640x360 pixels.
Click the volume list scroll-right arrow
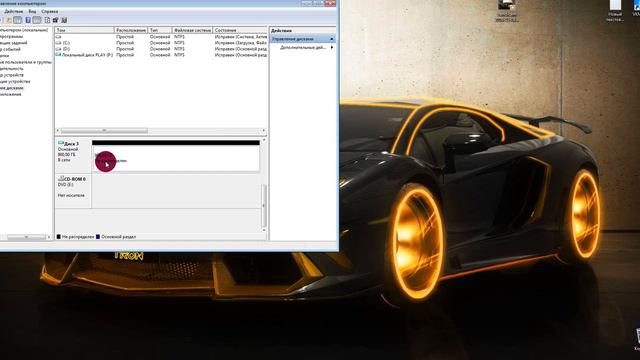pyautogui.click(x=264, y=131)
